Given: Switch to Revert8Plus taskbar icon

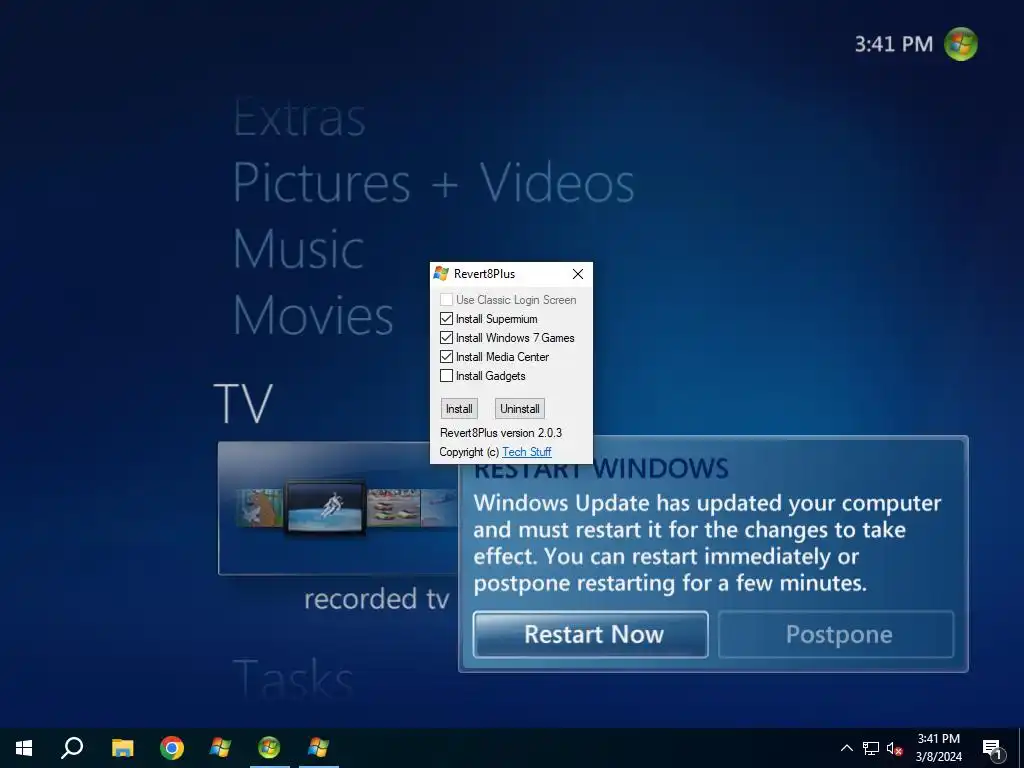Looking at the screenshot, I should point(318,748).
